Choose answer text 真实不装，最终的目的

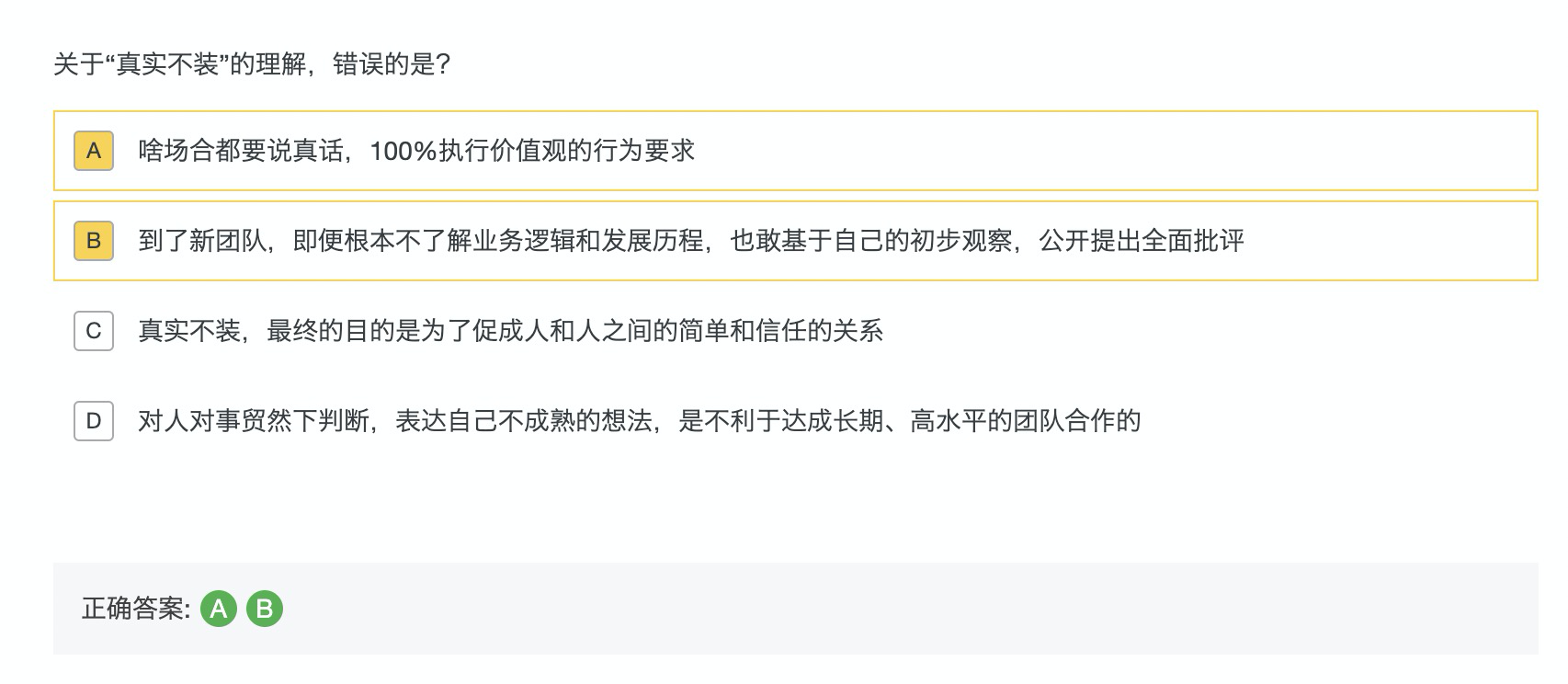511,331
